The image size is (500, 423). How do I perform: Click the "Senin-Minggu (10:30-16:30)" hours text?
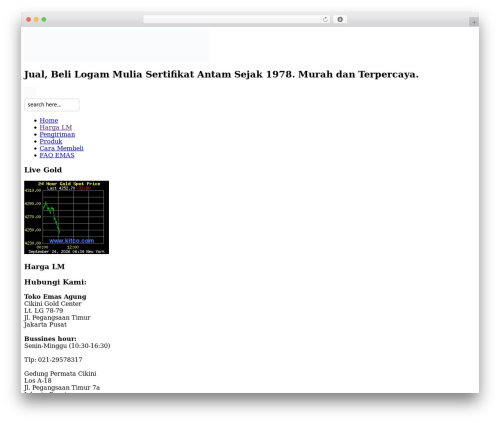click(x=67, y=345)
